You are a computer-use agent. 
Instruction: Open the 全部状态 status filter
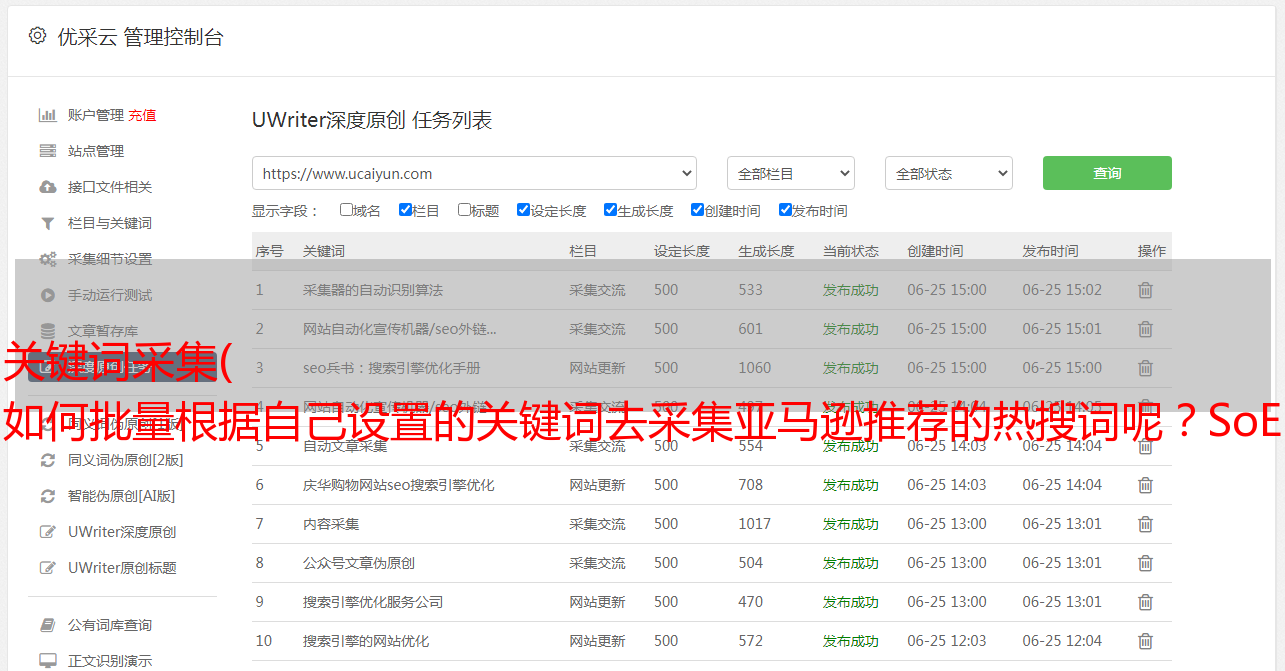click(x=948, y=173)
